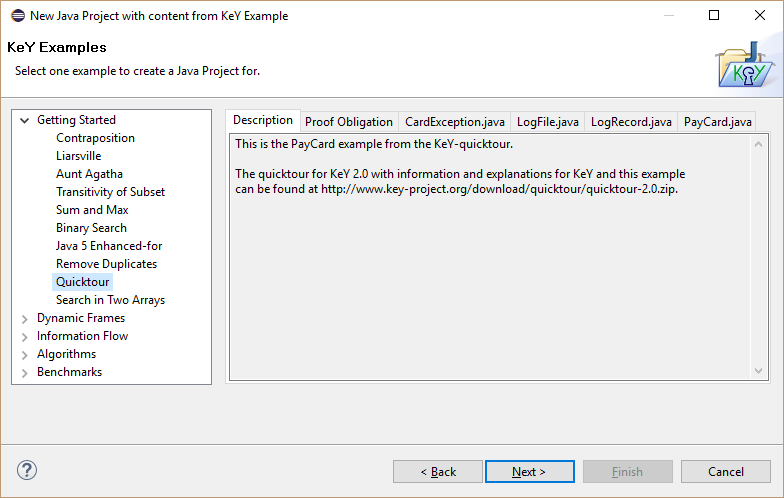Choose Search in Two Arrays example
This screenshot has height=498, width=784.
point(110,300)
